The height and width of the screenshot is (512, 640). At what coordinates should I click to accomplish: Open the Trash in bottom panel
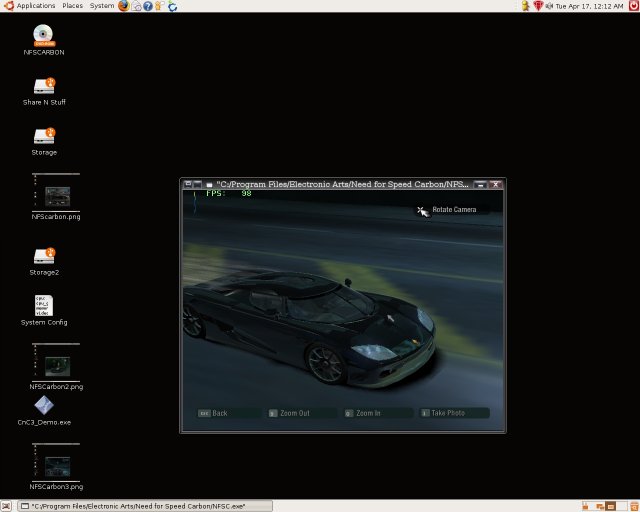point(634,506)
